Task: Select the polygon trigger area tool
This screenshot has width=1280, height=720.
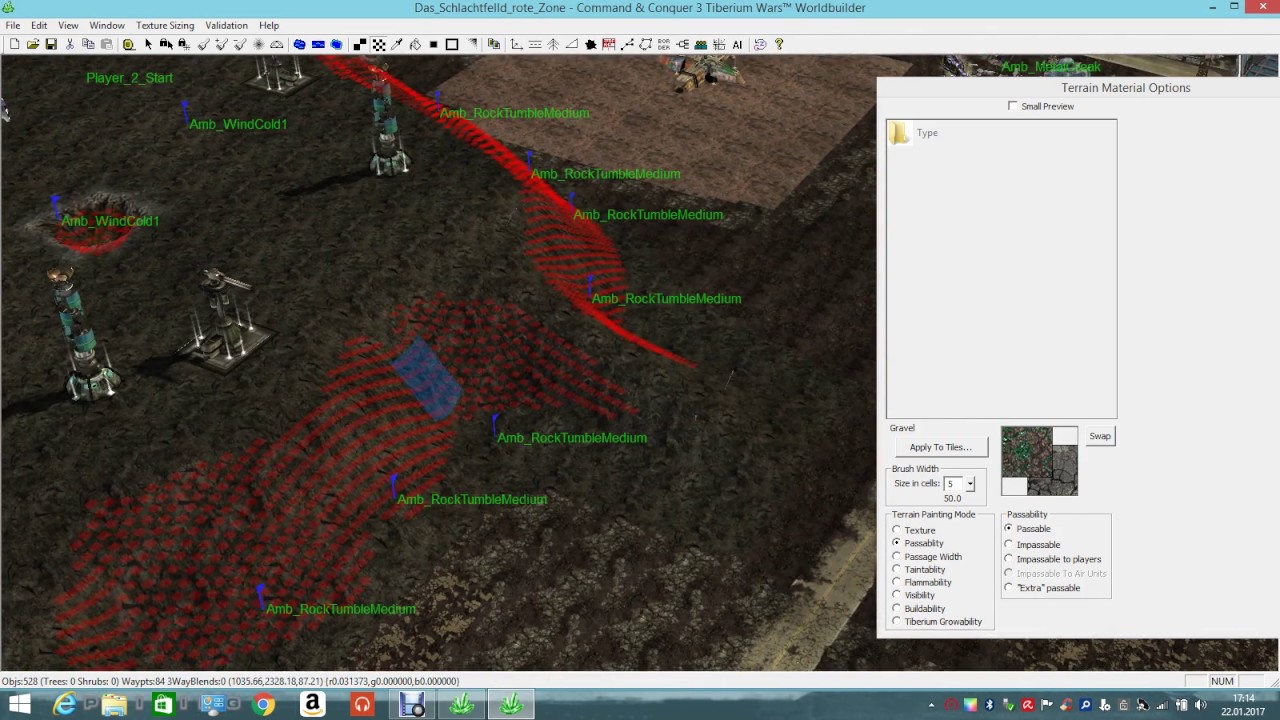Action: [646, 44]
